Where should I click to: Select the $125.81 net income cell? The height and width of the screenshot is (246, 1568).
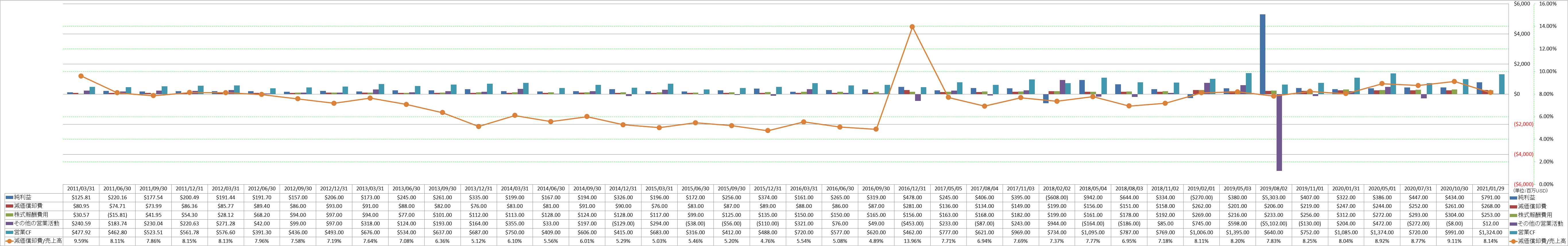(x=81, y=198)
